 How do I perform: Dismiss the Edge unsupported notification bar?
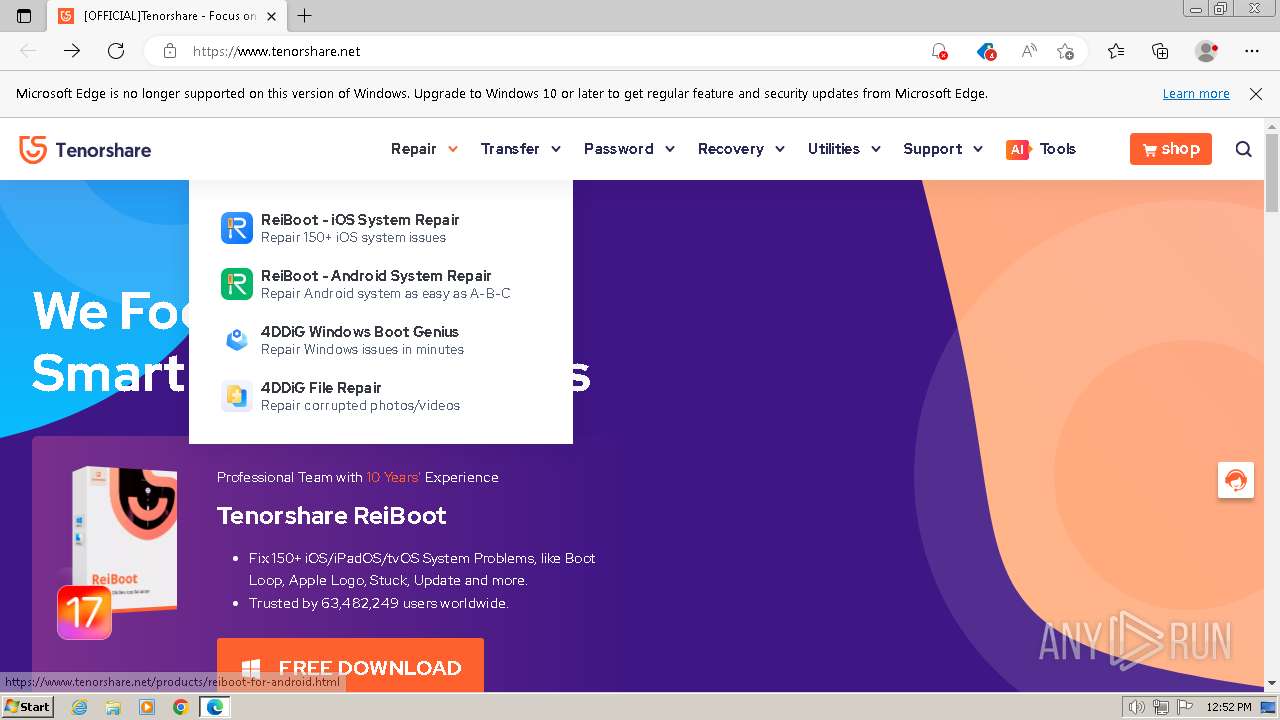click(x=1256, y=93)
